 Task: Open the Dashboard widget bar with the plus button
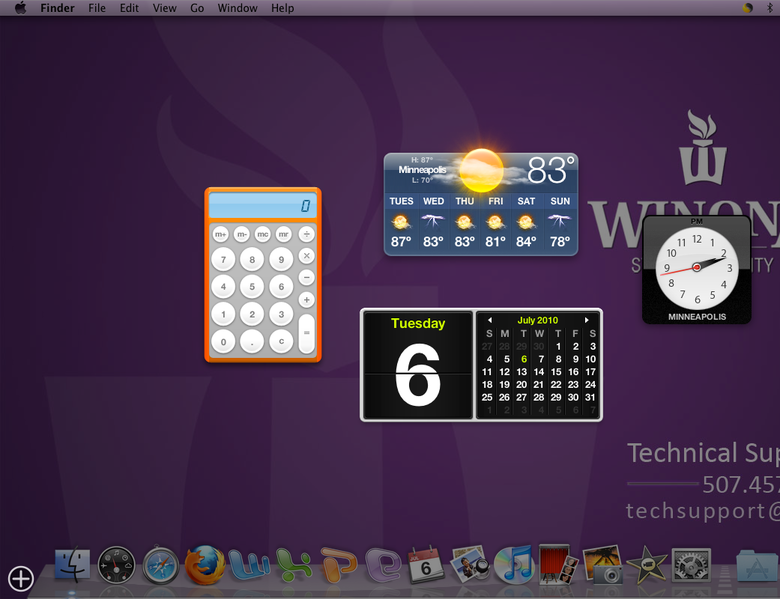[21, 578]
